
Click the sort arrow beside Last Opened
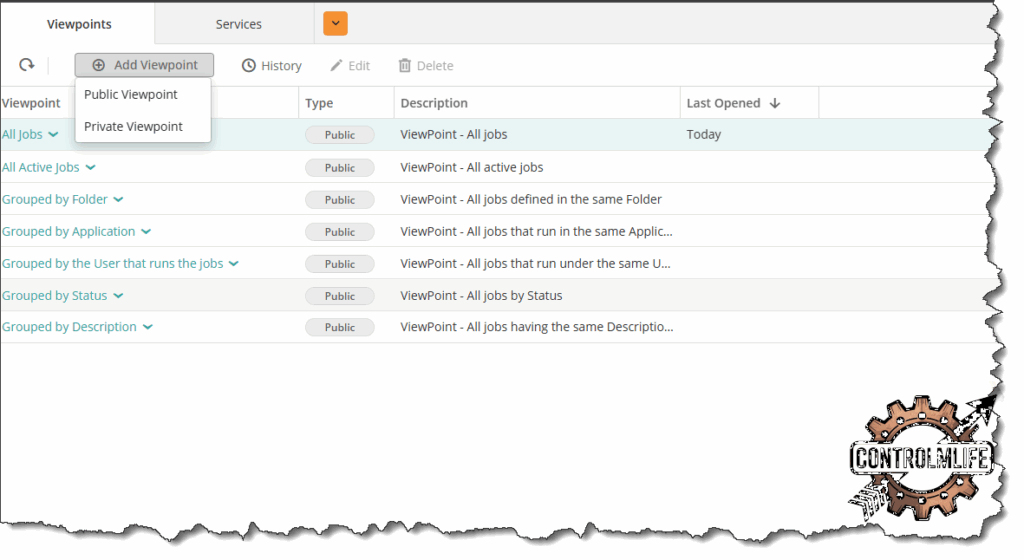775,103
